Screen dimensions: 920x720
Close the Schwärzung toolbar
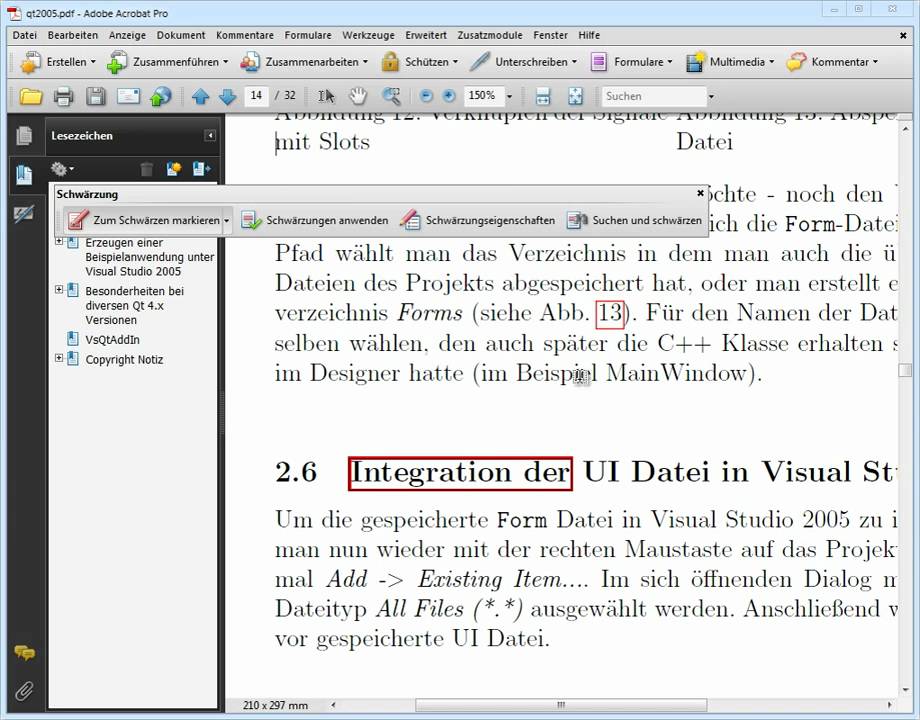(x=700, y=193)
